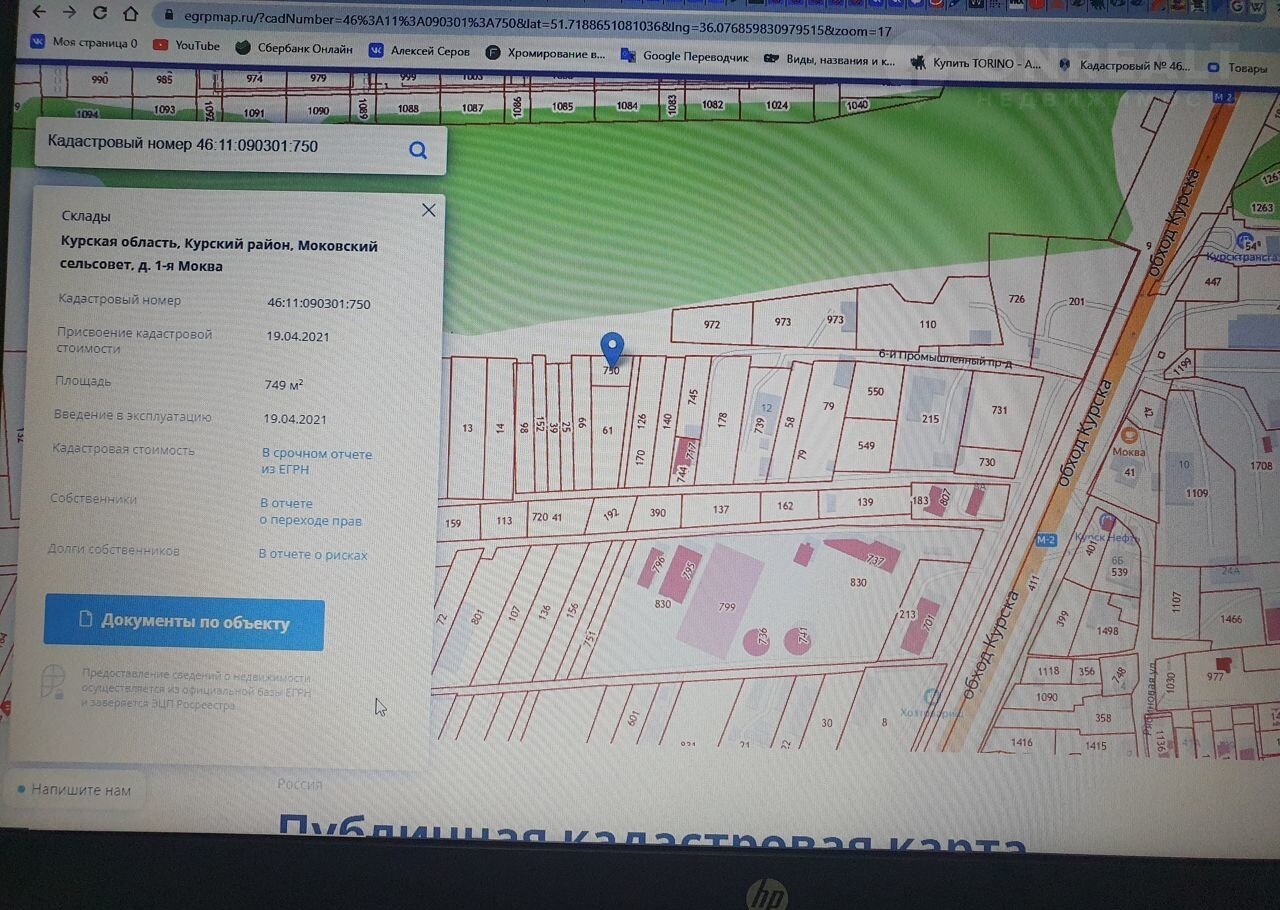Open the Напишите нам chat widget

tap(75, 790)
